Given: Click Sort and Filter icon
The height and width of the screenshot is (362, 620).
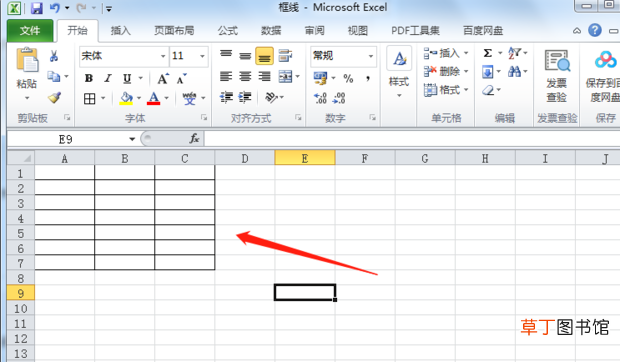Looking at the screenshot, I should tap(514, 53).
